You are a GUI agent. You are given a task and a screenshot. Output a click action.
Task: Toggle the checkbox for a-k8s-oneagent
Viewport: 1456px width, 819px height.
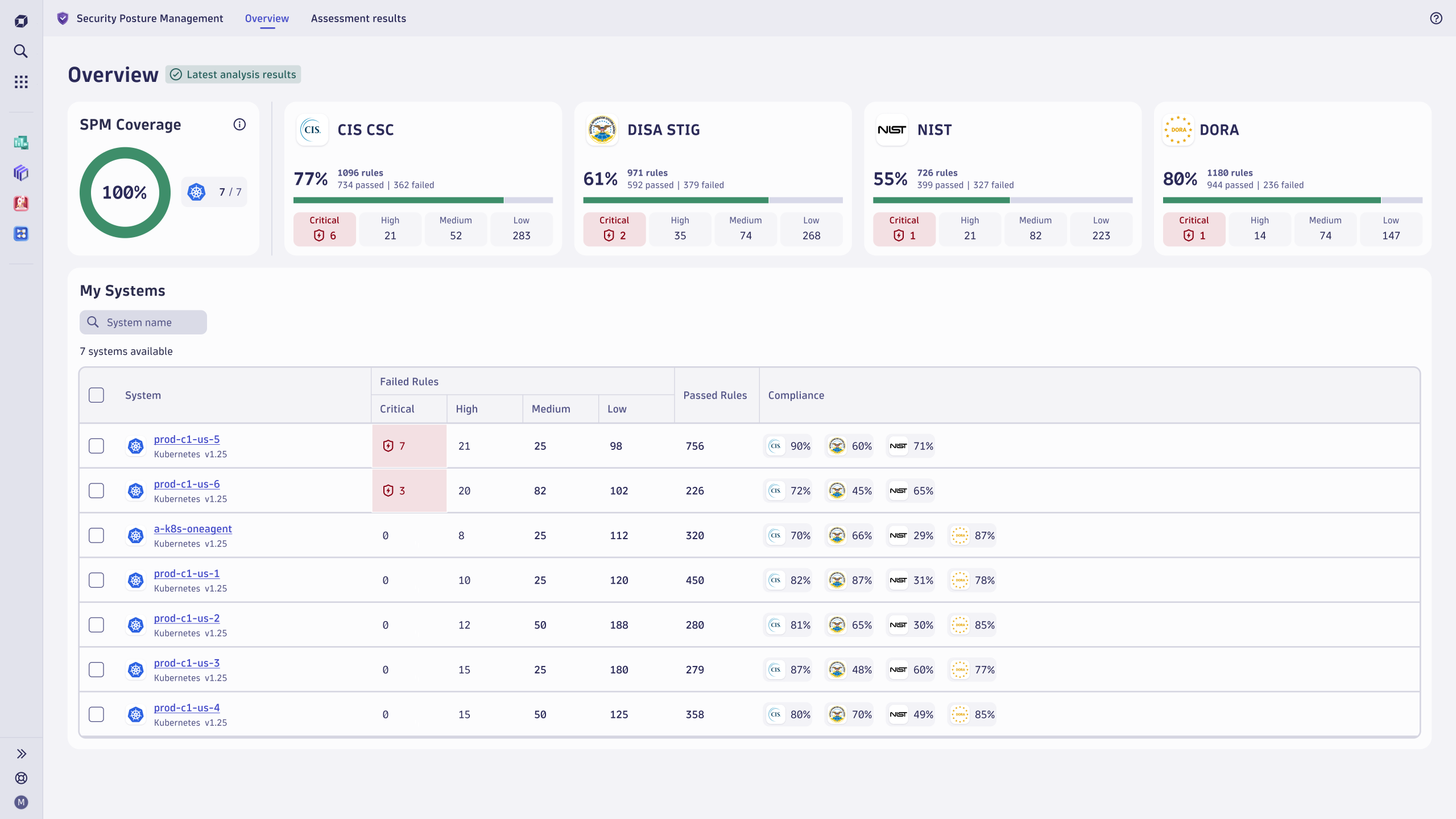(96, 535)
